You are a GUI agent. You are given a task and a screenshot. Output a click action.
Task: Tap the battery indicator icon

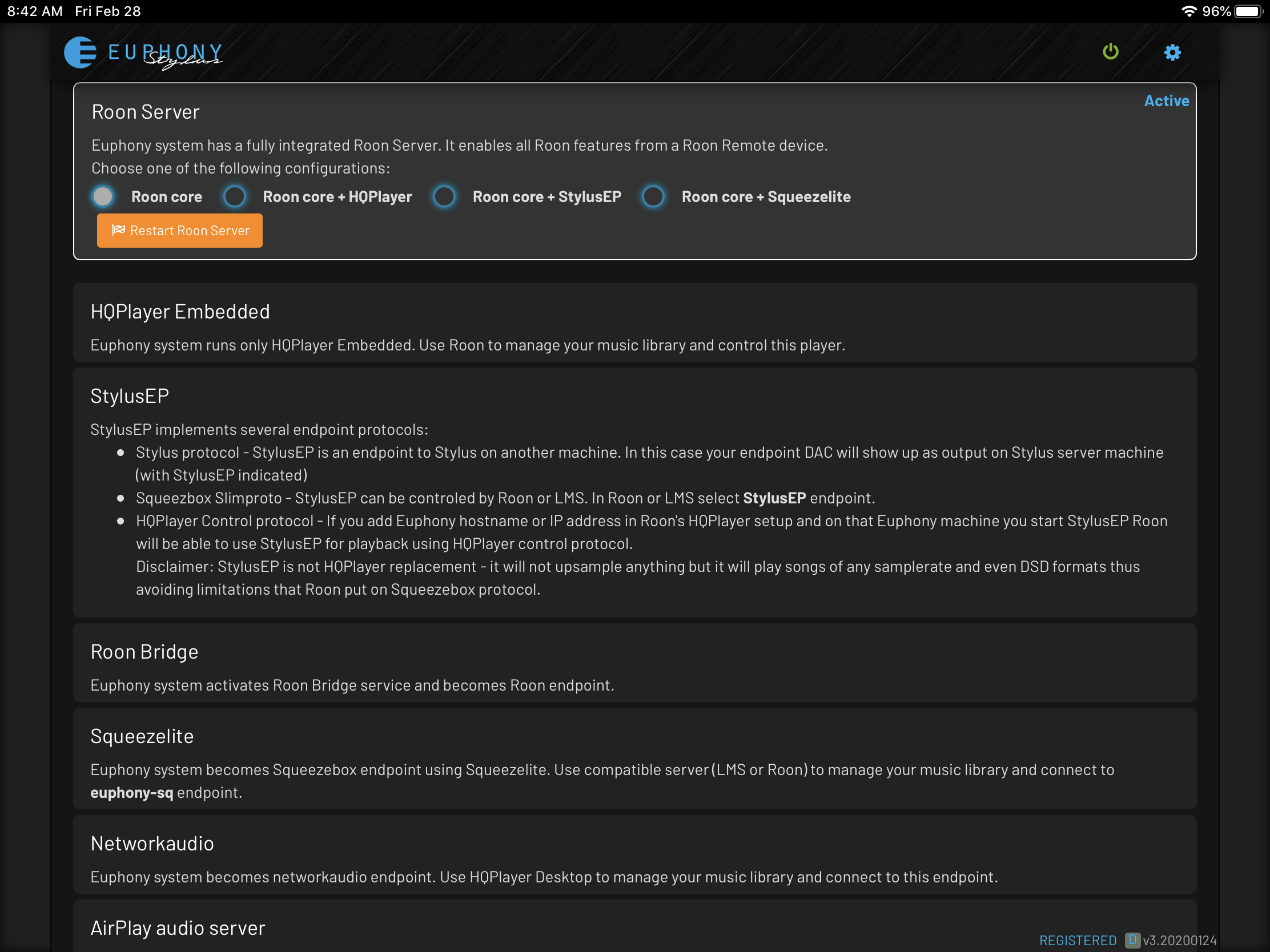(1249, 11)
